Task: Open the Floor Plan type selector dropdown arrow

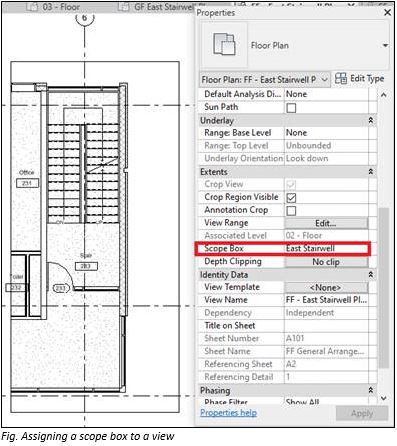Action: [385, 45]
